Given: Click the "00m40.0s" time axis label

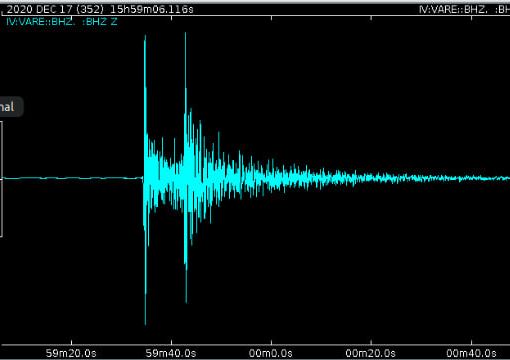Looking at the screenshot, I should pyautogui.click(x=471, y=353).
